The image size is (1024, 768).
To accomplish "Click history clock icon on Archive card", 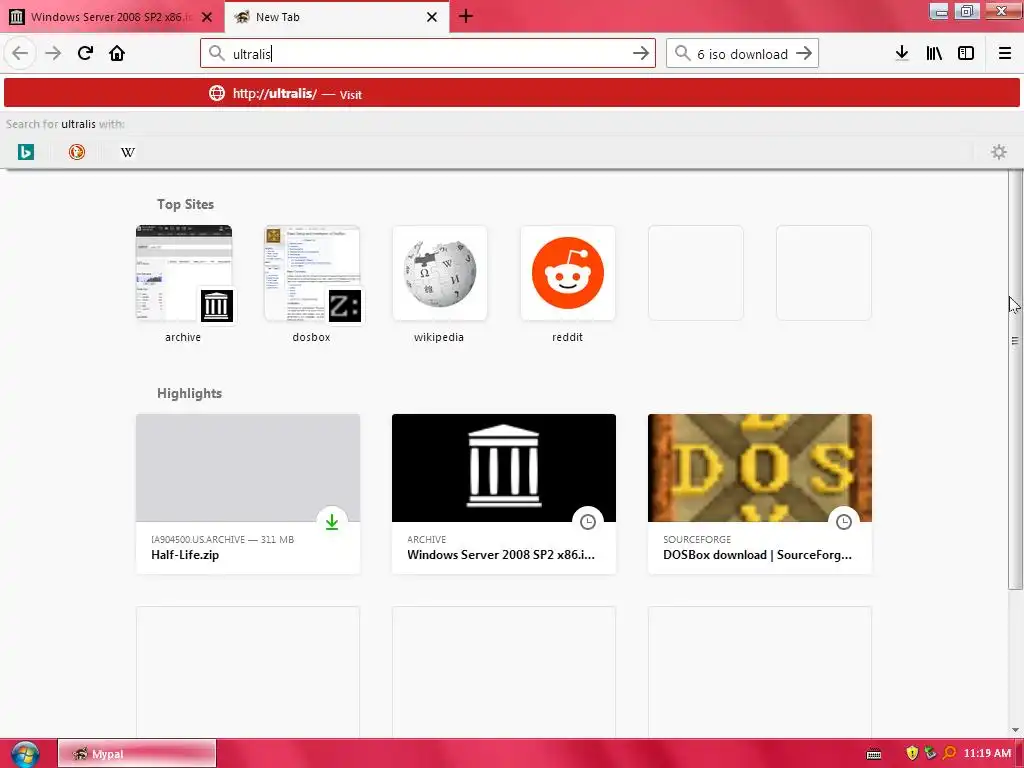I will coord(588,522).
